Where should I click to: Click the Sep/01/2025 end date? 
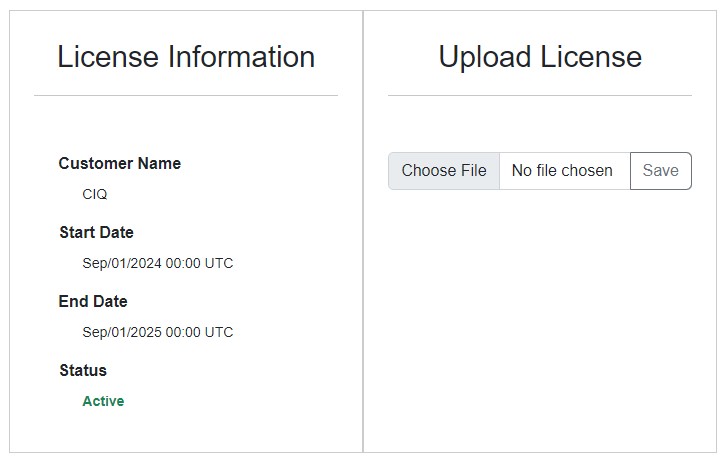[120, 332]
